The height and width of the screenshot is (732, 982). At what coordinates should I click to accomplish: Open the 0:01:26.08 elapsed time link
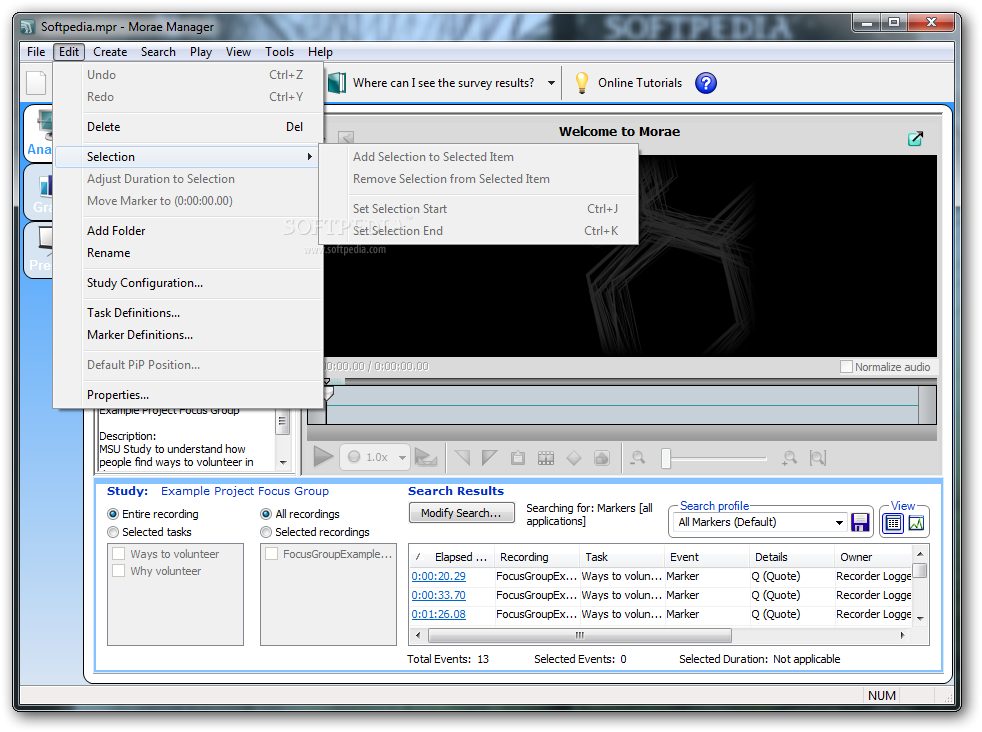(x=438, y=614)
